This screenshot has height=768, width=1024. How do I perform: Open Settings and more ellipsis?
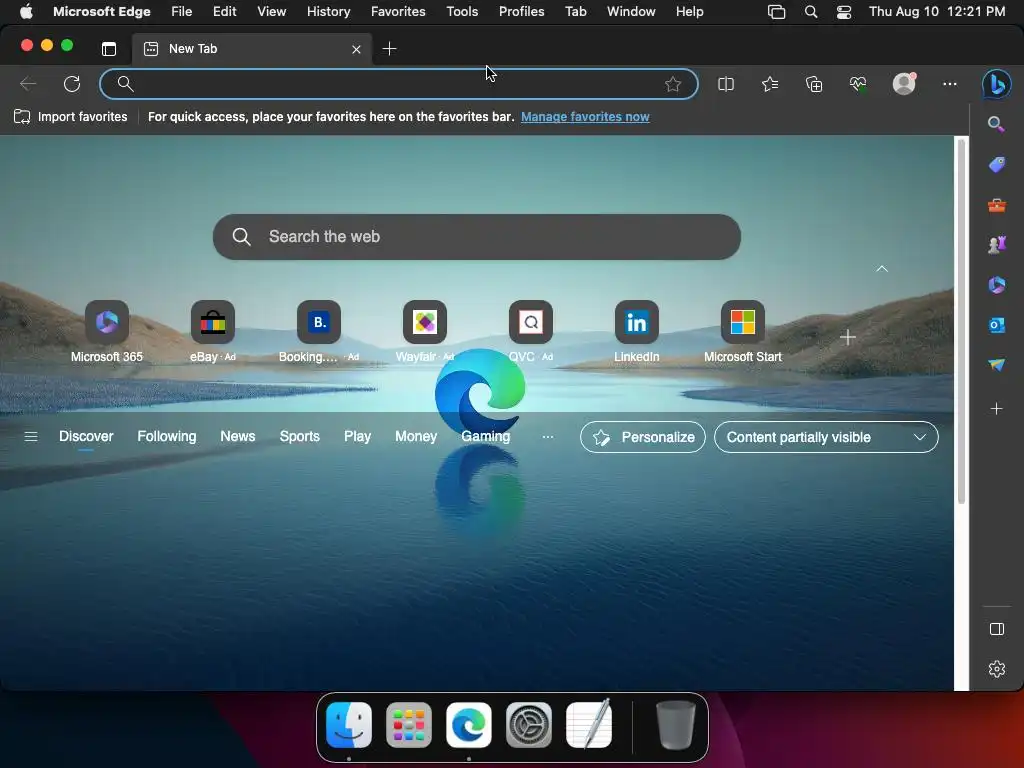click(x=950, y=84)
